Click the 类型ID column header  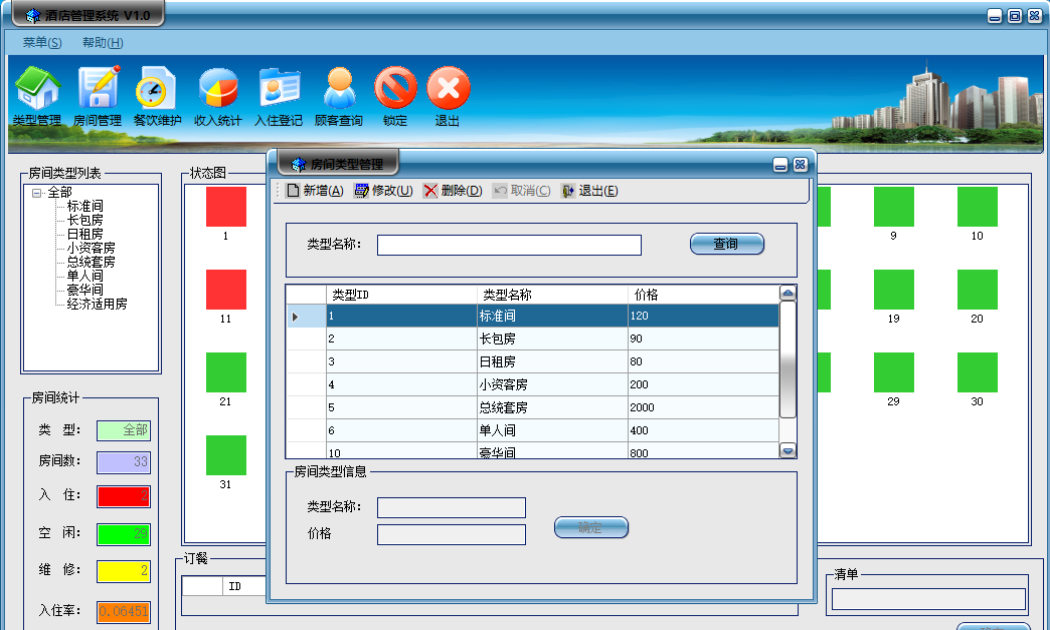(402, 295)
